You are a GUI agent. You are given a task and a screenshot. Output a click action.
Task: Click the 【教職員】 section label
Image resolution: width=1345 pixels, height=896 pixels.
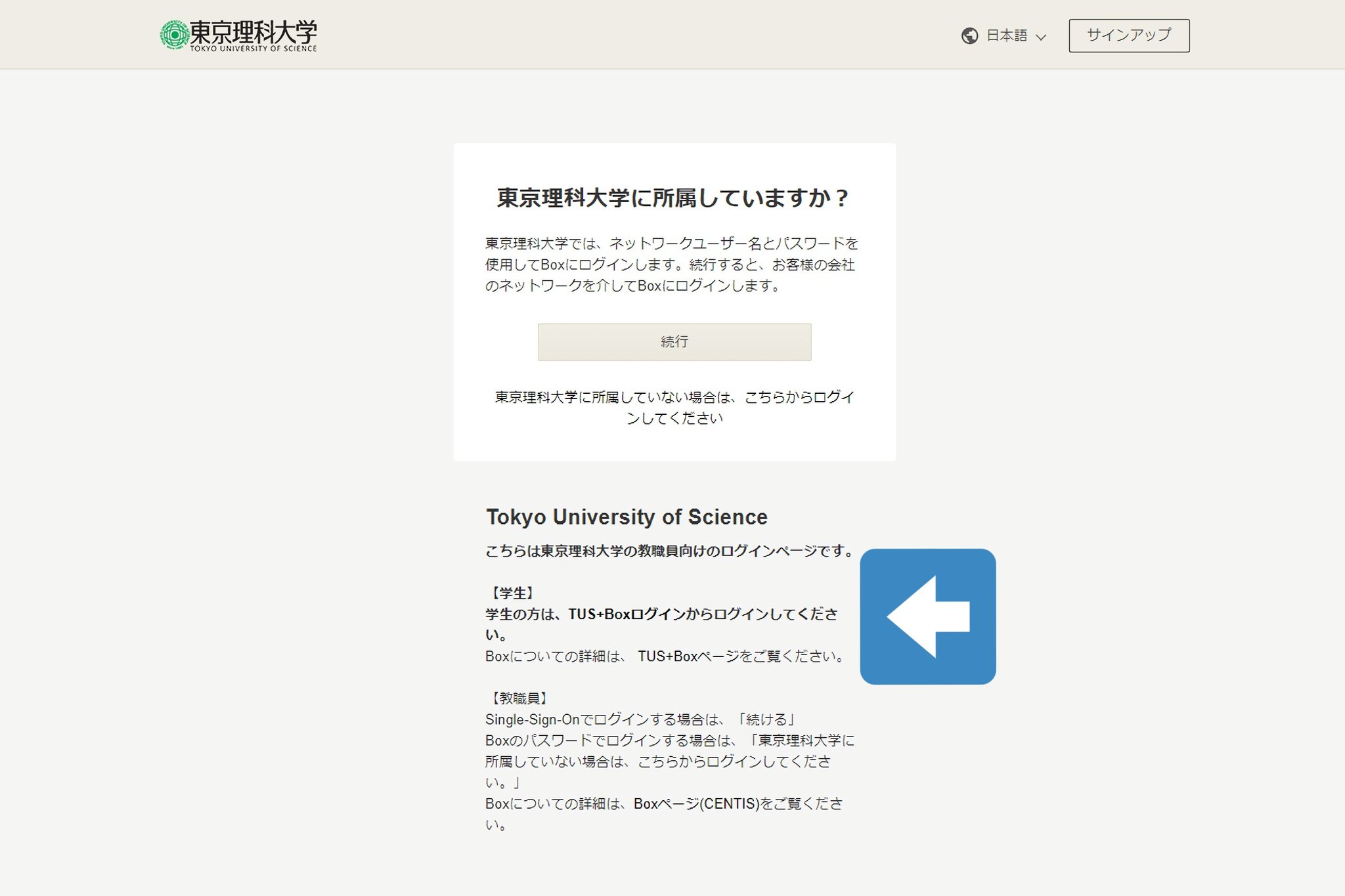pyautogui.click(x=519, y=698)
